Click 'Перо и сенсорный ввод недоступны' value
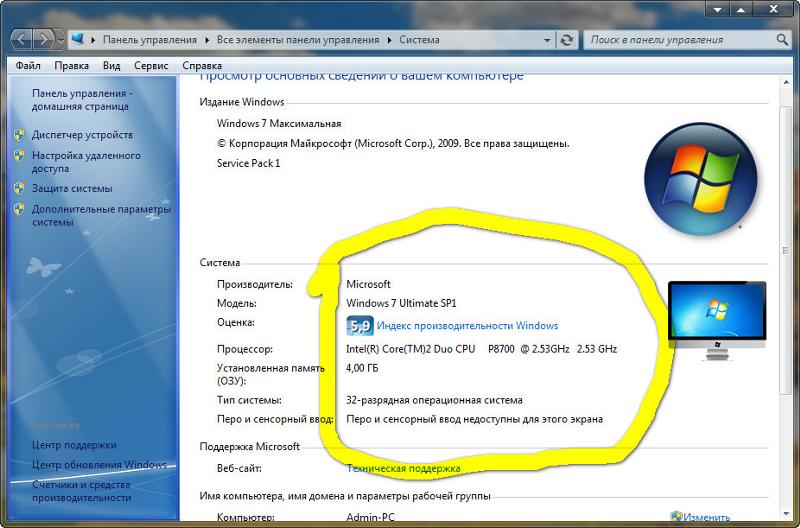 (x=474, y=419)
